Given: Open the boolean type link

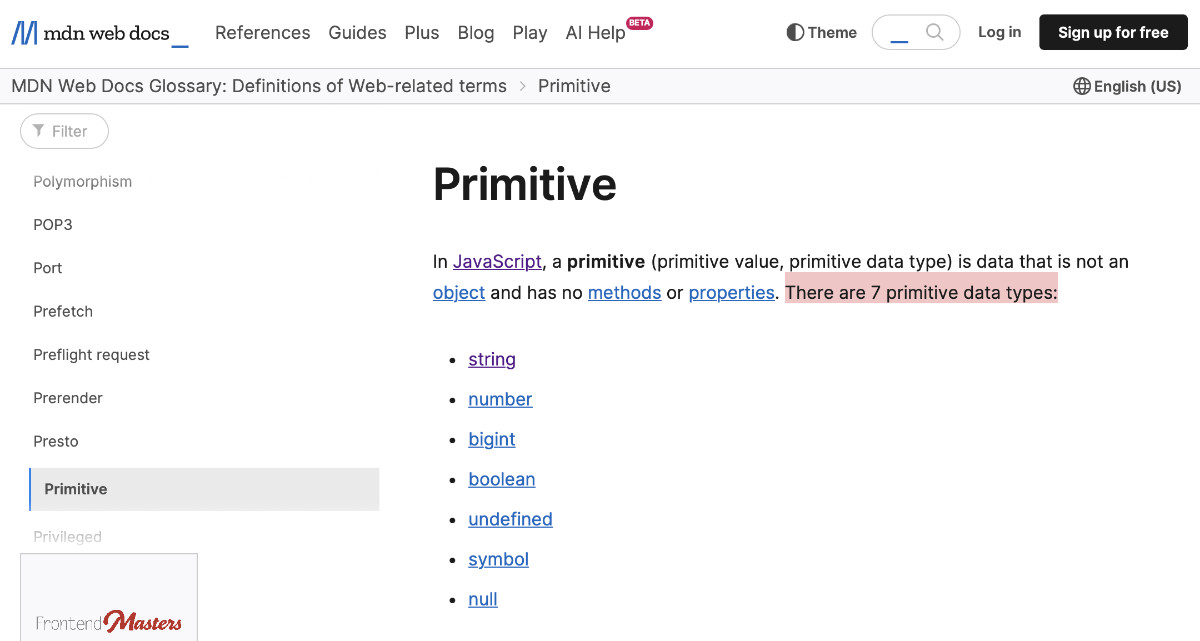Looking at the screenshot, I should coord(502,479).
